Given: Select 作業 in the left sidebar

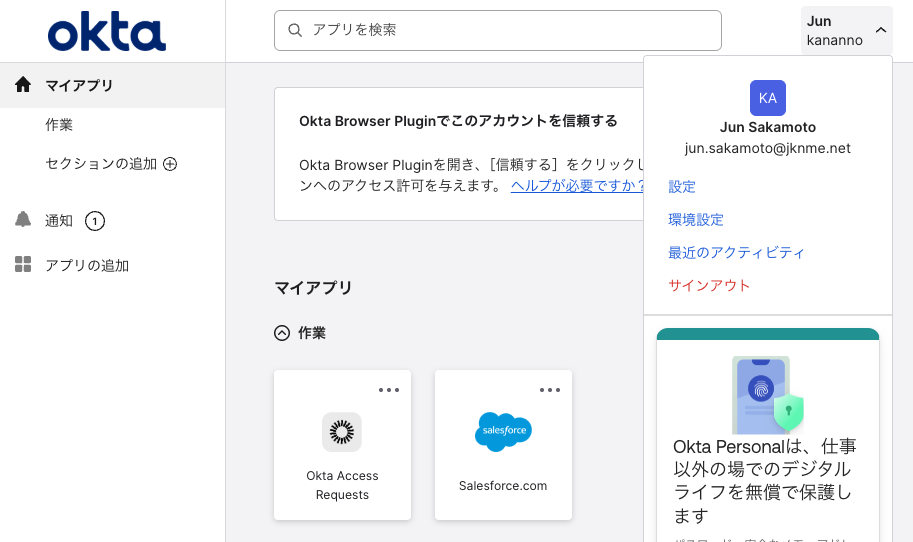Looking at the screenshot, I should 59,125.
